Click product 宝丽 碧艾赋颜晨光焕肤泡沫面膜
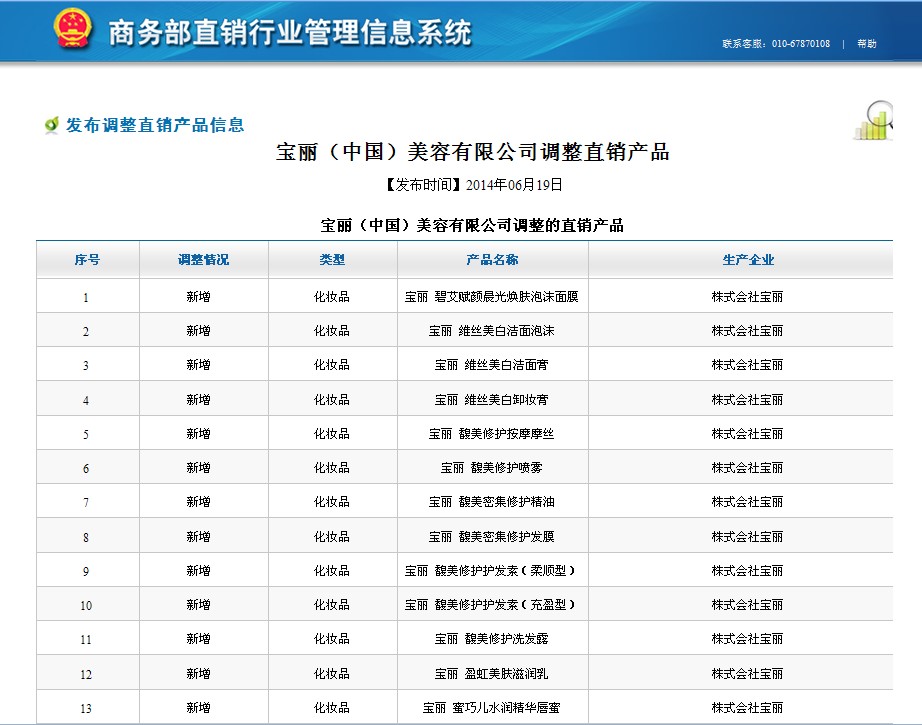 point(492,297)
